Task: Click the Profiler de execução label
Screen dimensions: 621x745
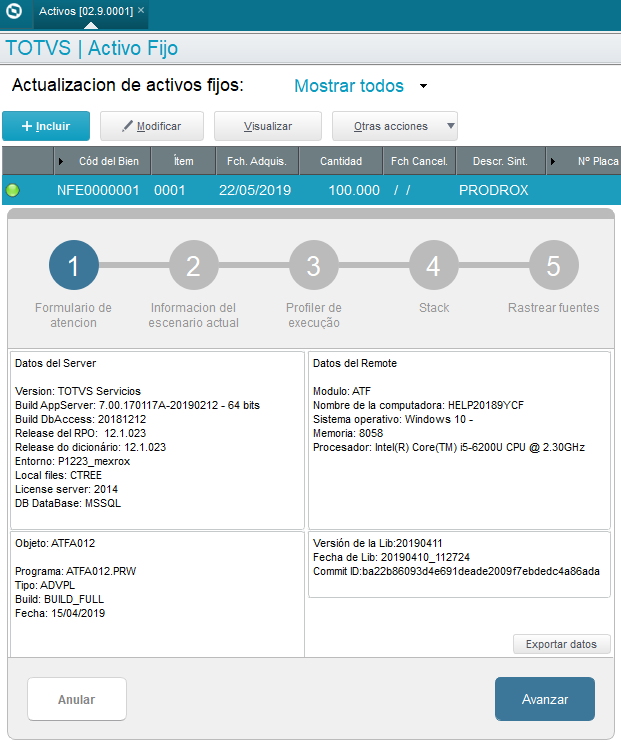Action: tap(314, 315)
